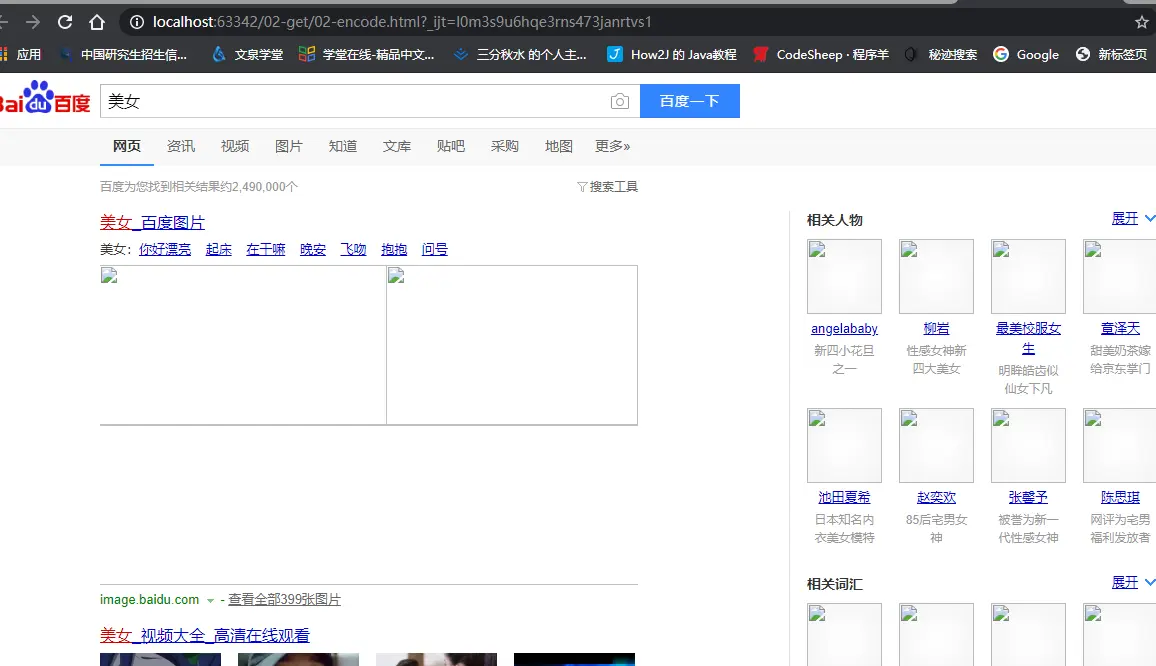Click the 池田夏希 thumbnail image
Viewport: 1156px width, 666px height.
click(844, 445)
